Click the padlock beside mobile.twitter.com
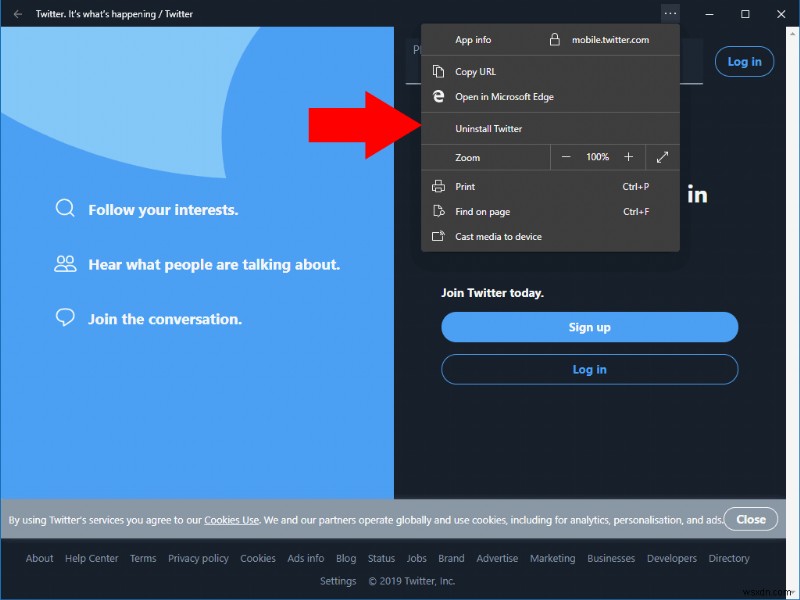The width and height of the screenshot is (800, 600). pos(553,40)
